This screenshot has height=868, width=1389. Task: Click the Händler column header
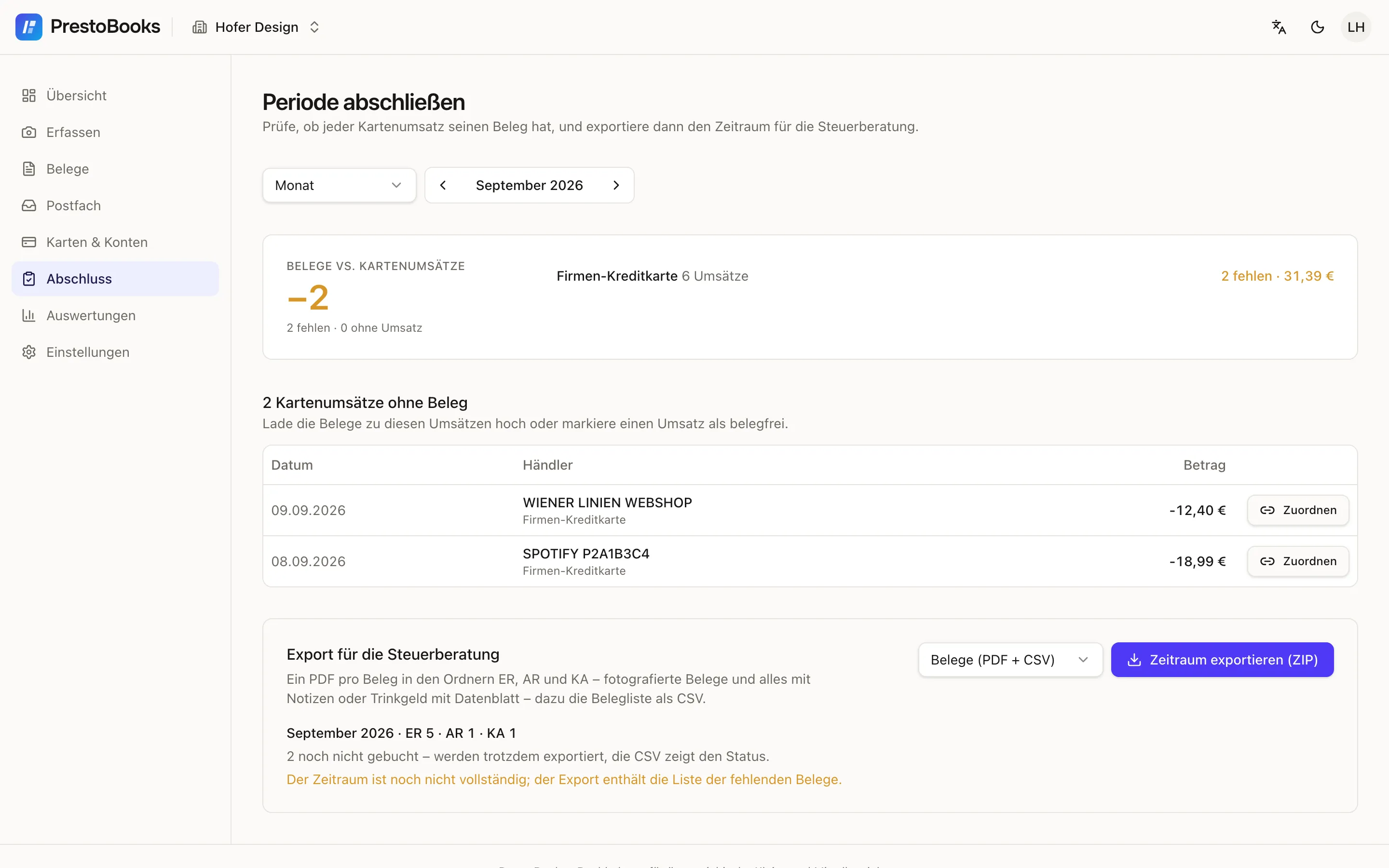tap(547, 465)
